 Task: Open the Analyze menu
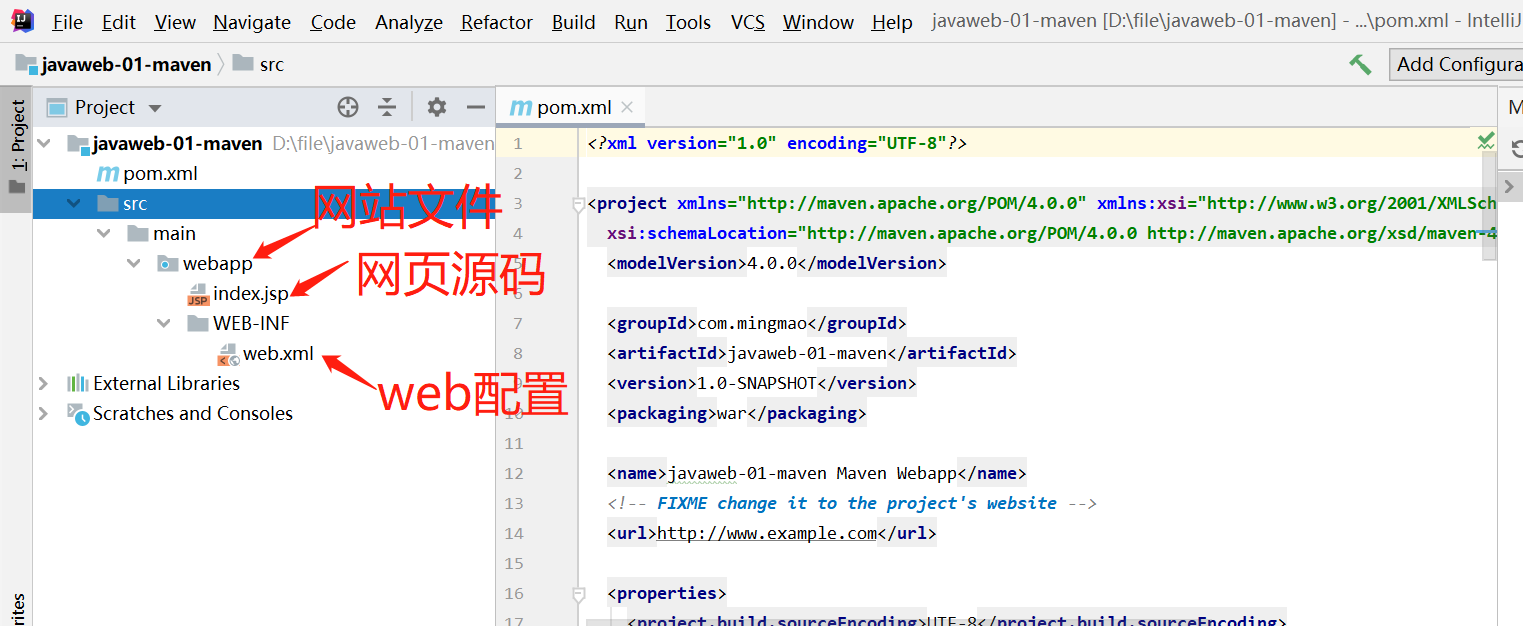[409, 22]
